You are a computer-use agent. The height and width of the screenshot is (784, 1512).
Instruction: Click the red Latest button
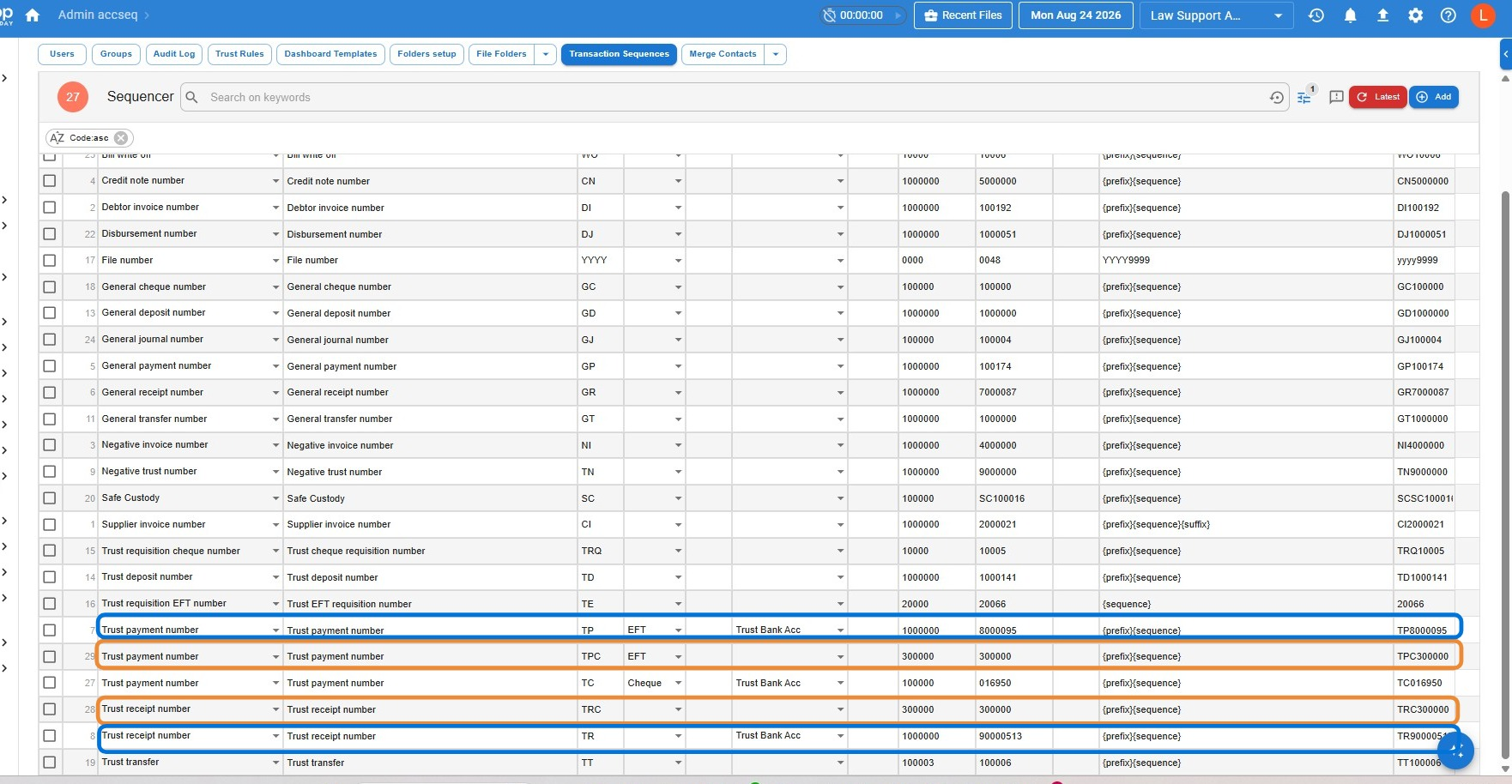pyautogui.click(x=1377, y=97)
